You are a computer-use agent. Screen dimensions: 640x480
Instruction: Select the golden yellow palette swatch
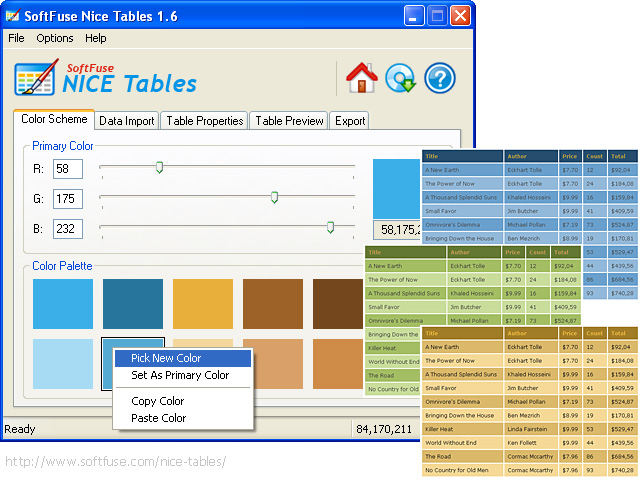[203, 304]
